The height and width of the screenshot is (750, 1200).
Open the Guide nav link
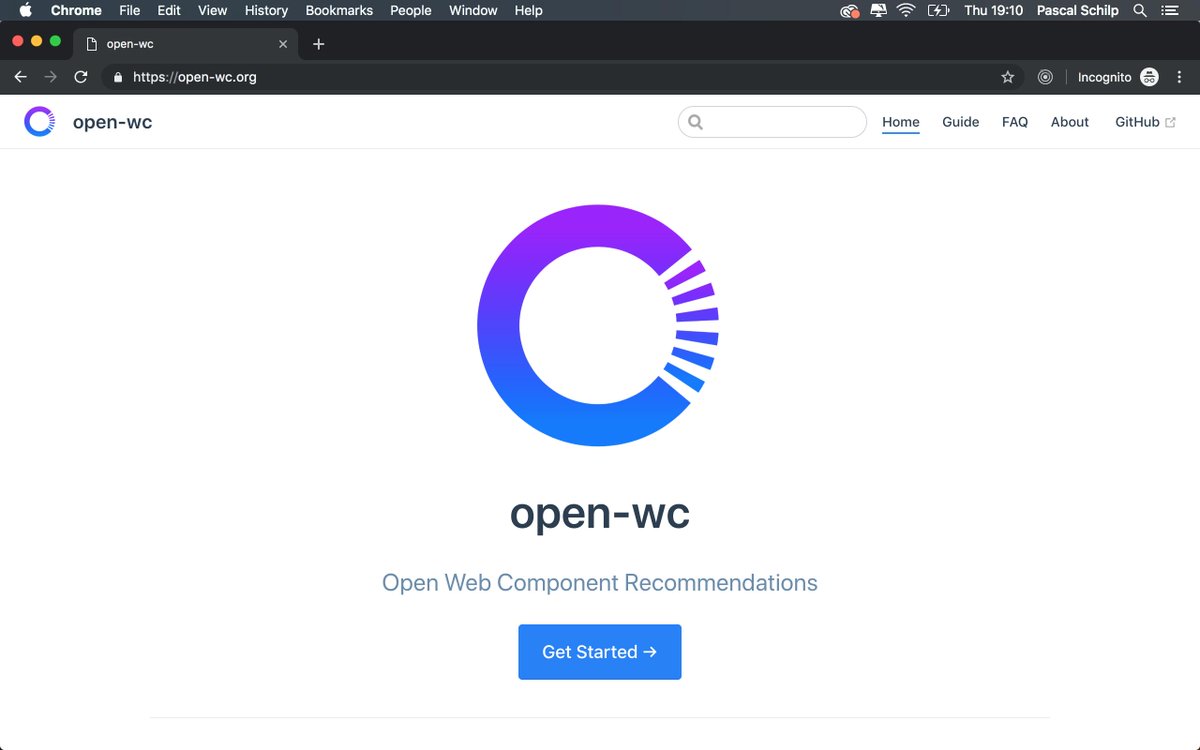[960, 122]
